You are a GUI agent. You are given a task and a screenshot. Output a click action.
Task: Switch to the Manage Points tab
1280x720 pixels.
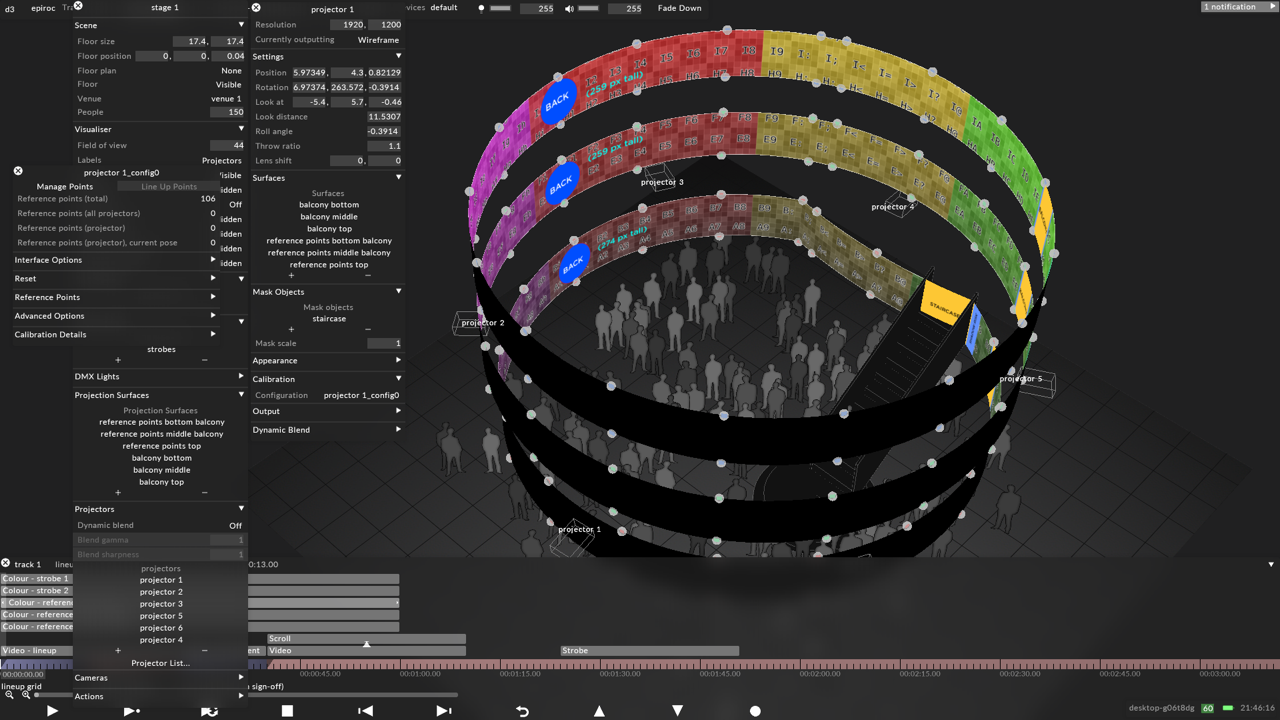pos(65,186)
